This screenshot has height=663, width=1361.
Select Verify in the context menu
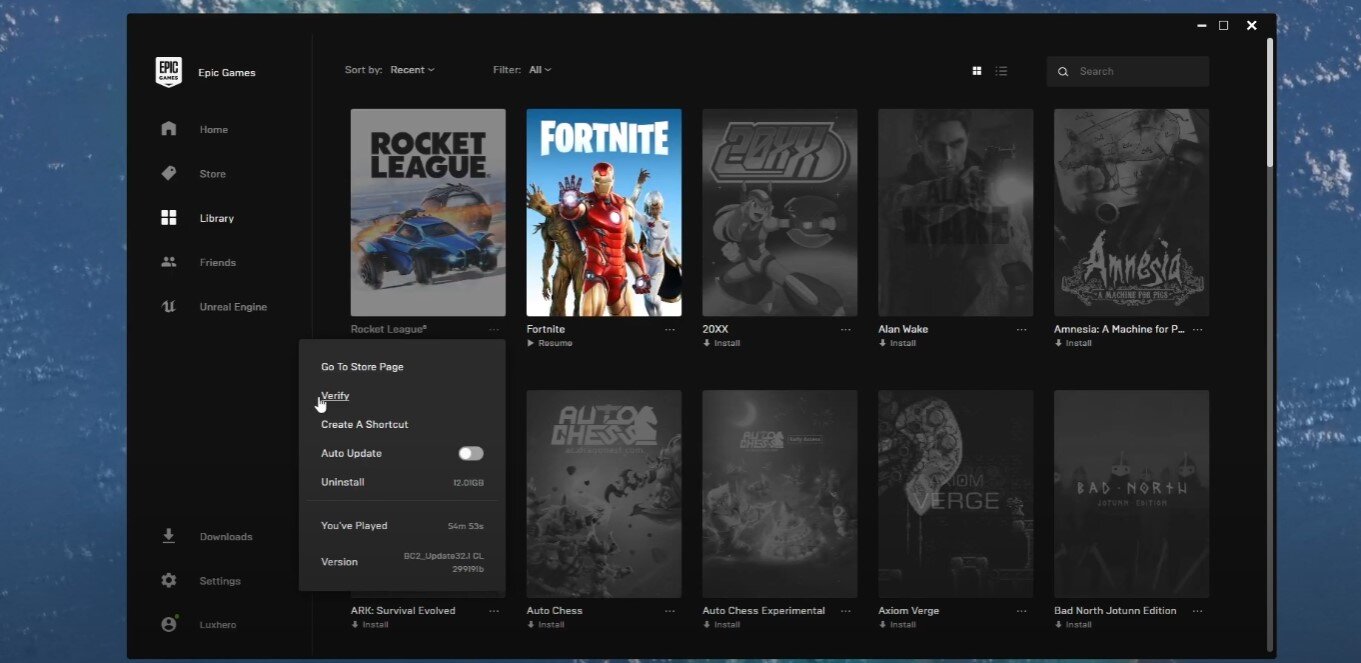tap(335, 396)
